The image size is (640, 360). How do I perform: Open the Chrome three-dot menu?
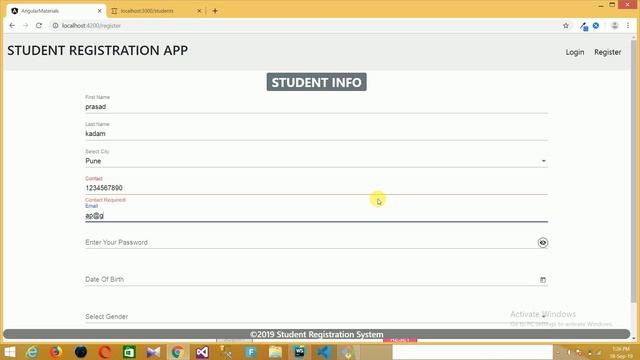[628, 26]
